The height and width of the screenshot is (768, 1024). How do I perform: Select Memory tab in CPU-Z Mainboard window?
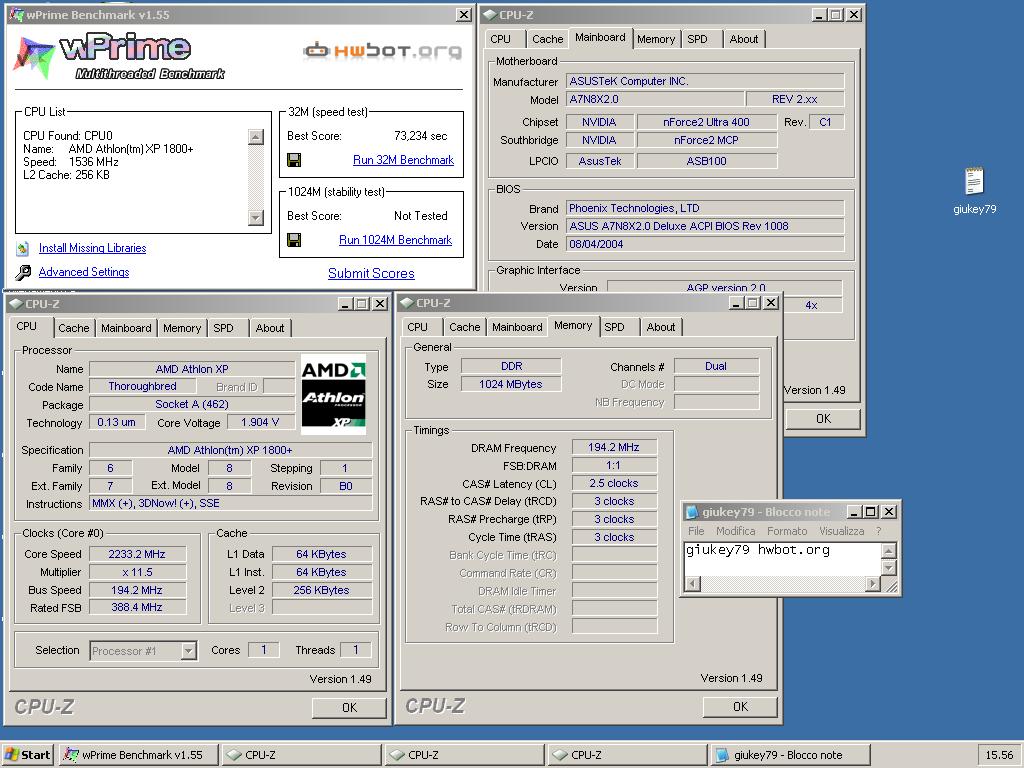(656, 39)
